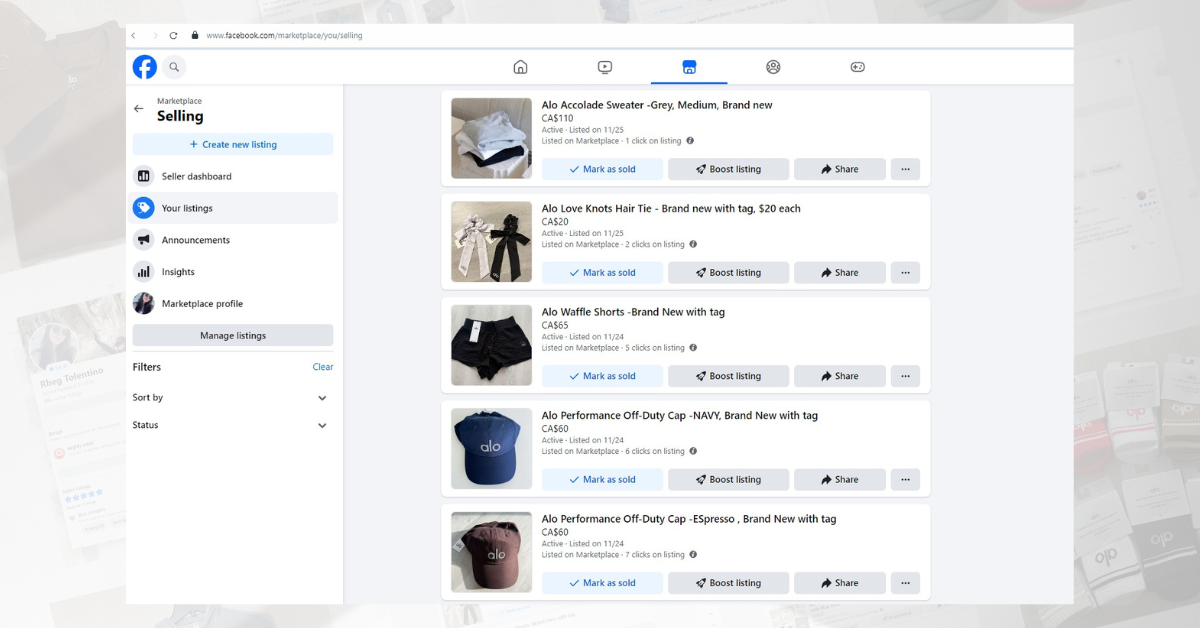Viewport: 1200px width, 628px height.
Task: Click Create new listing button
Action: pos(233,144)
